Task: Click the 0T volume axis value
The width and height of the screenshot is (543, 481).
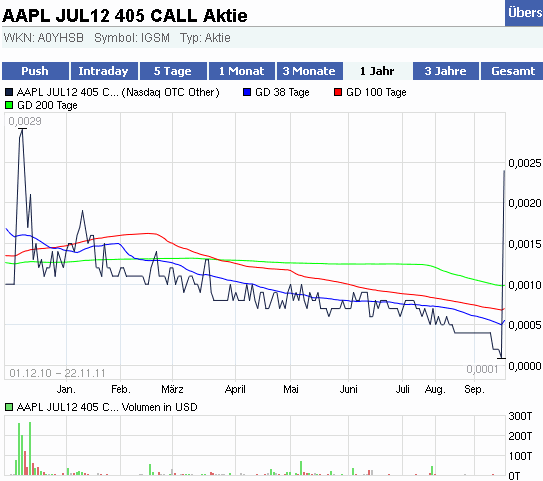Action: coord(514,476)
